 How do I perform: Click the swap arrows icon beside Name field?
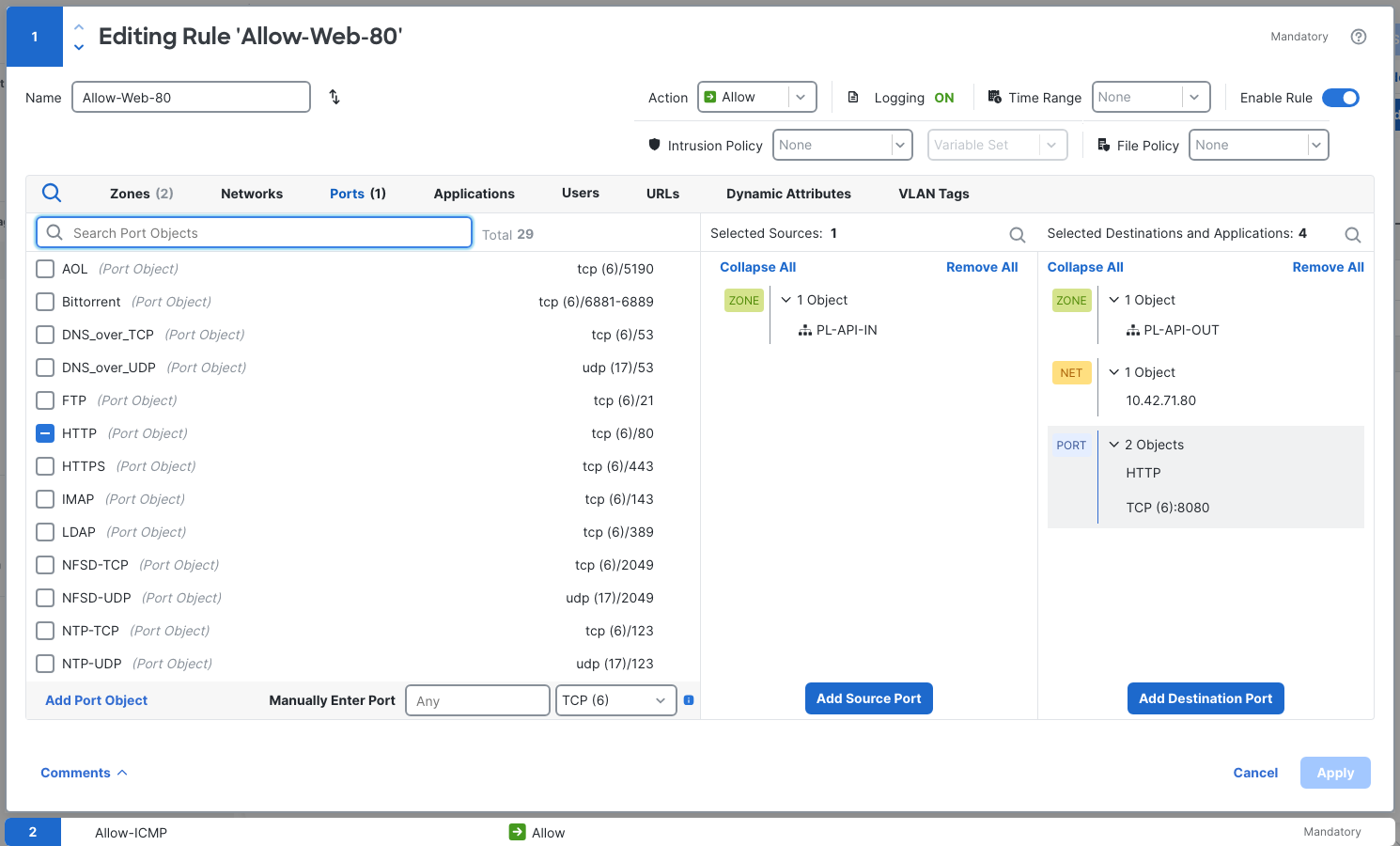[334, 97]
